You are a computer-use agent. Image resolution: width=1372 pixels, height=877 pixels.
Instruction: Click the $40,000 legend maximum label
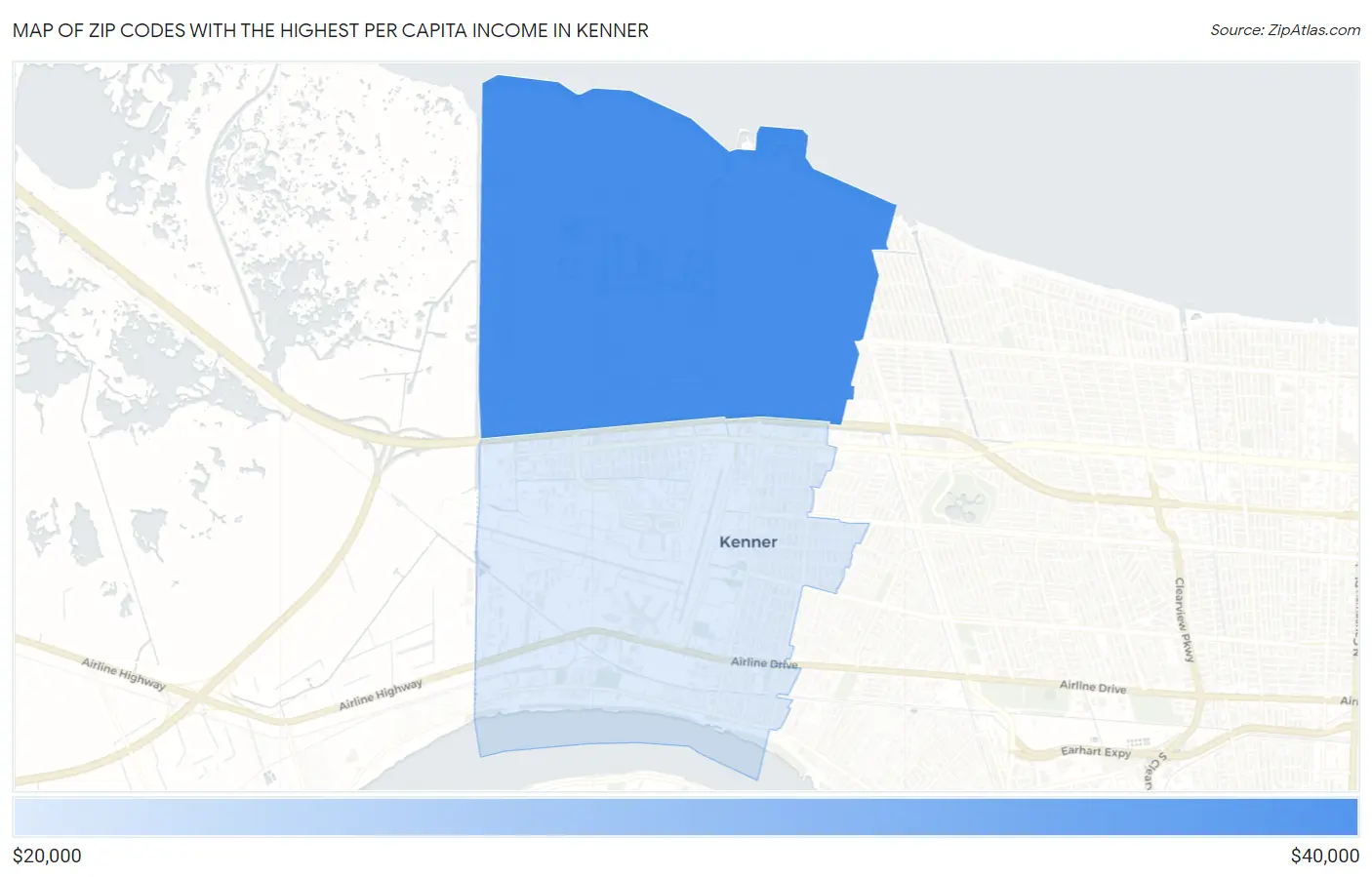point(1324,856)
